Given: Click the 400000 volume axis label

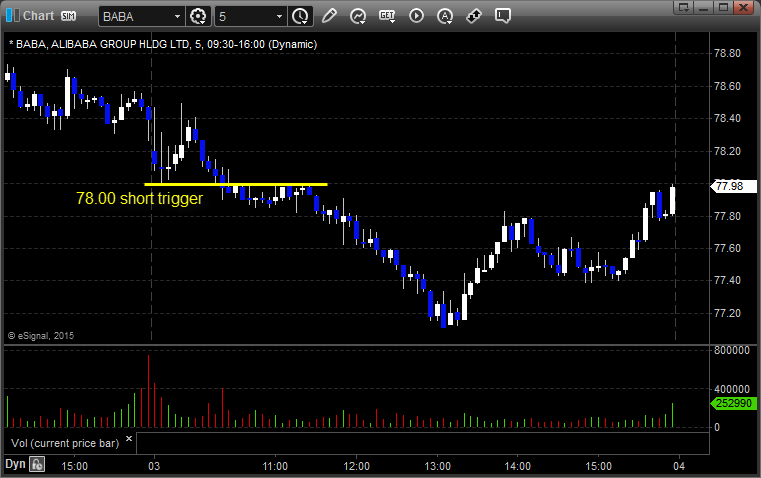Looking at the screenshot, I should 731,389.
